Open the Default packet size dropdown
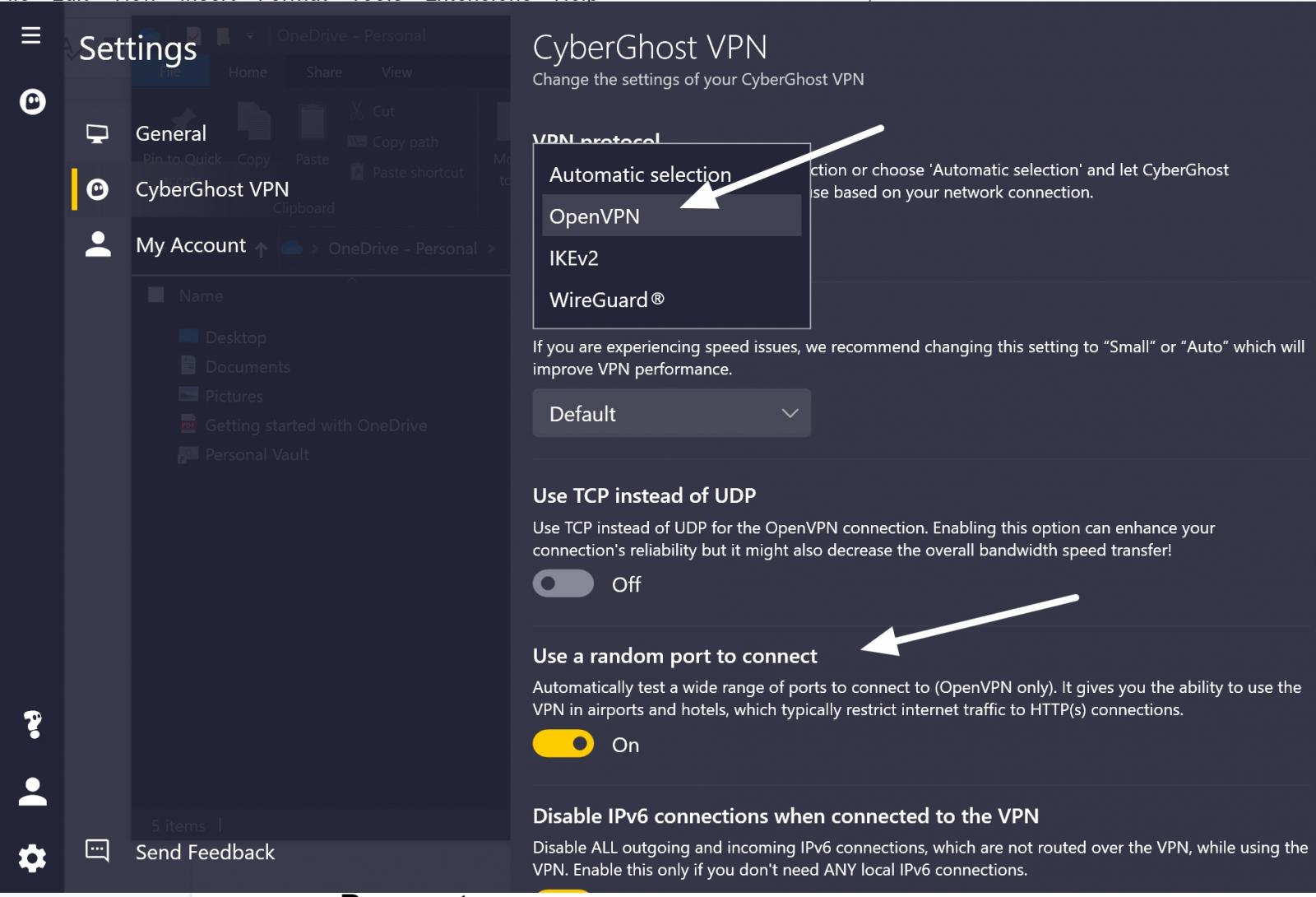The width and height of the screenshot is (1316, 897). (670, 413)
